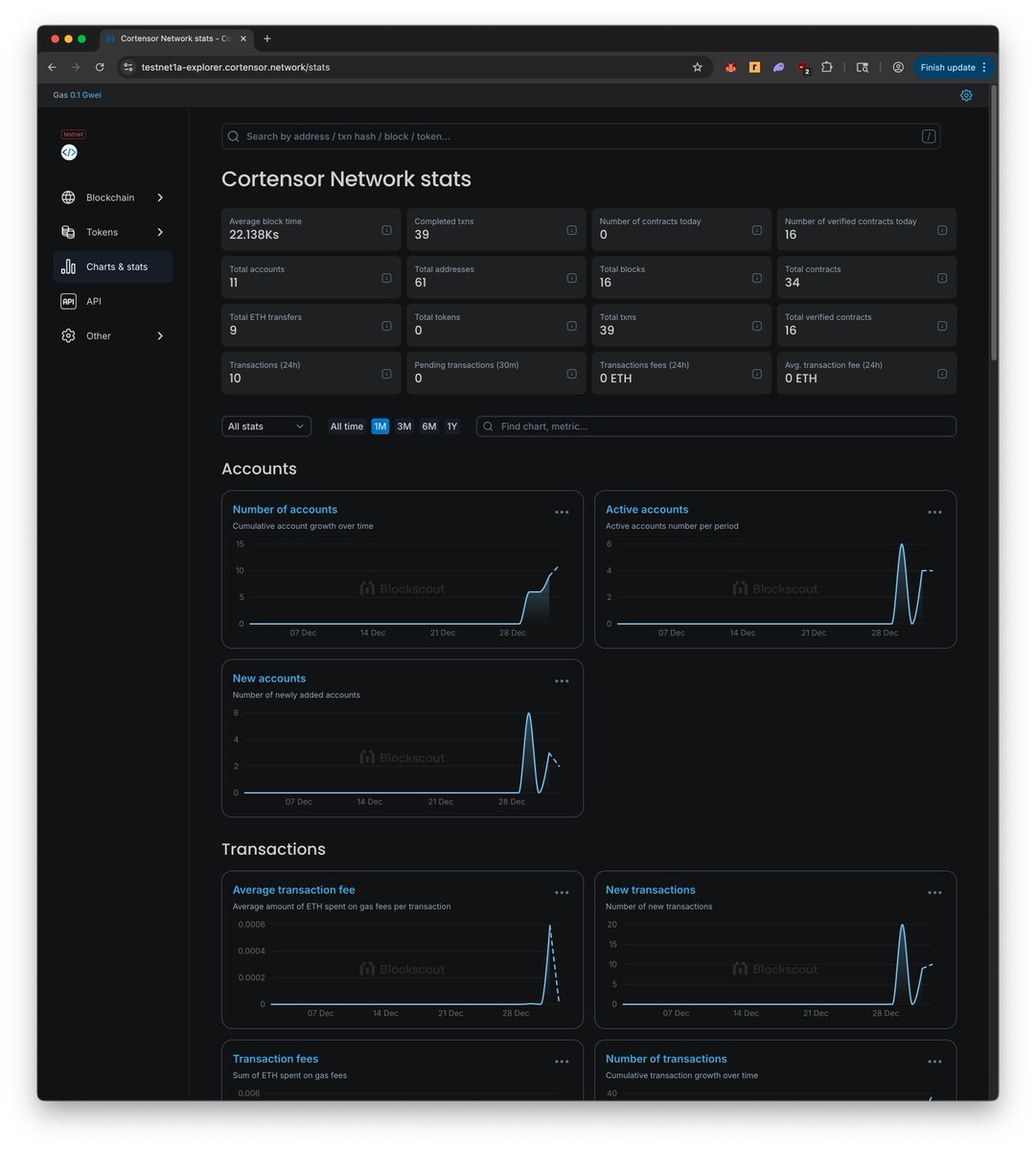This screenshot has height=1150, width=1036.
Task: Click info icon on Completed txns card
Action: pyautogui.click(x=571, y=230)
